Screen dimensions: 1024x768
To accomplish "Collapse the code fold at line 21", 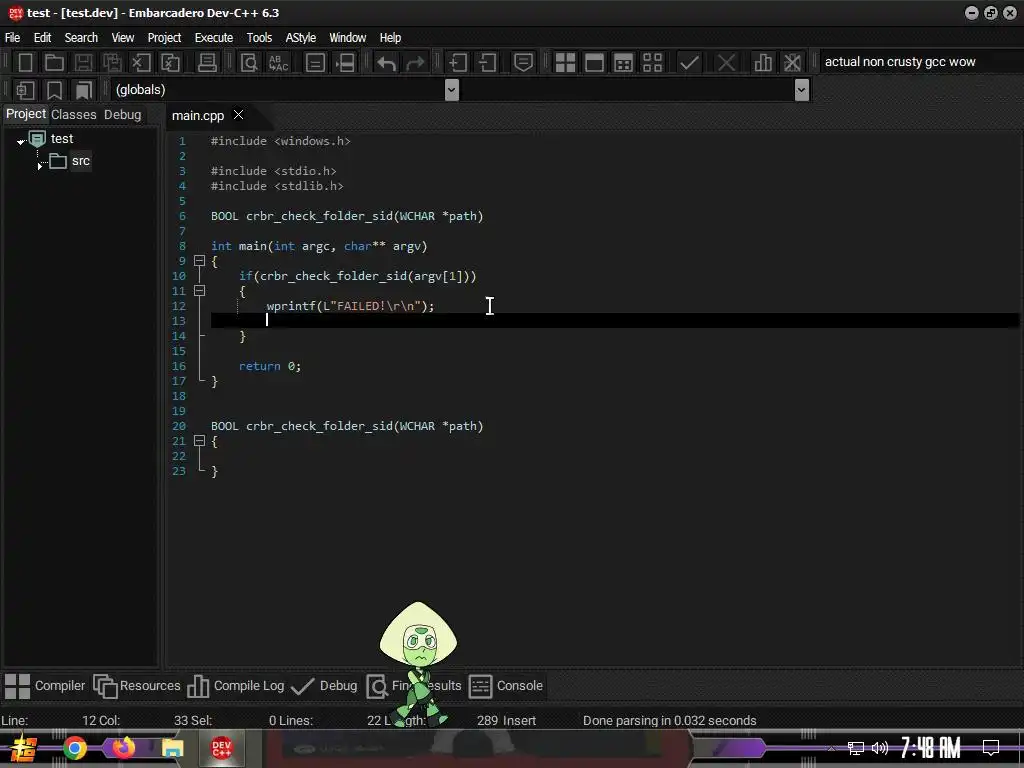I will [200, 441].
